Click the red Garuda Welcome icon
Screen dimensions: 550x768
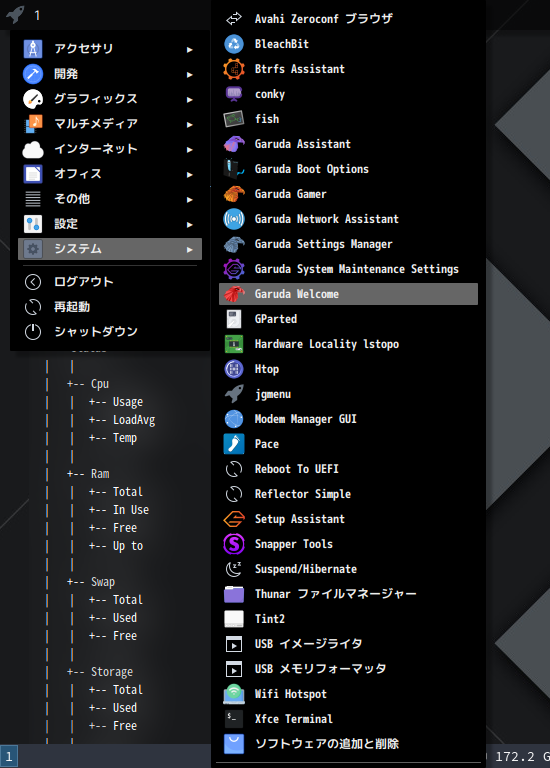click(234, 293)
